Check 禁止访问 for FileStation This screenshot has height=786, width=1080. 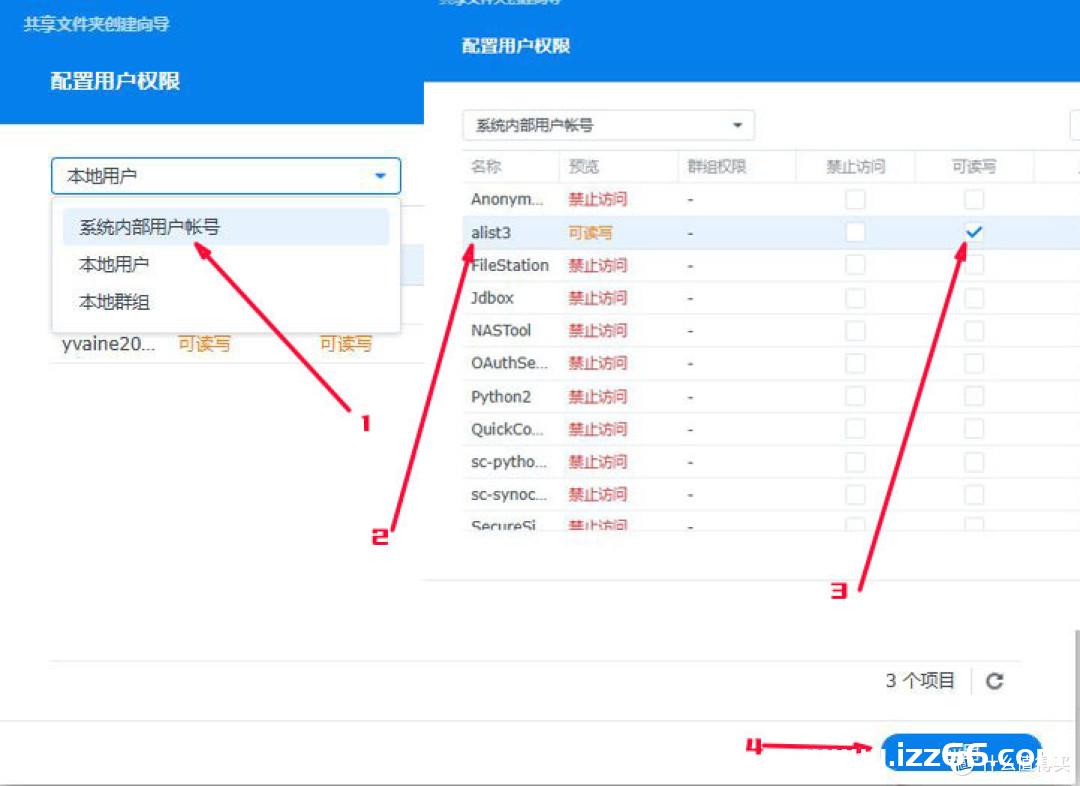tap(855, 265)
